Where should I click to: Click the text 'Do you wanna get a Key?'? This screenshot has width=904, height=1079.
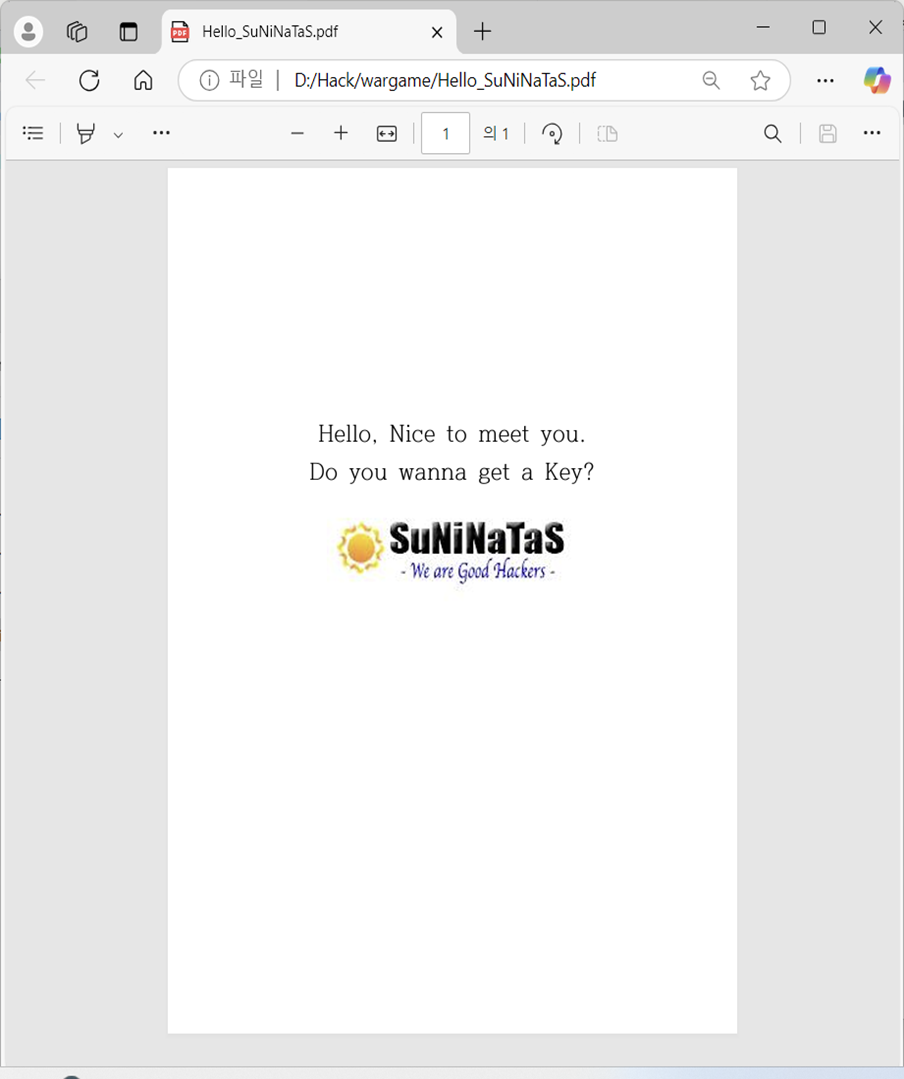click(451, 472)
